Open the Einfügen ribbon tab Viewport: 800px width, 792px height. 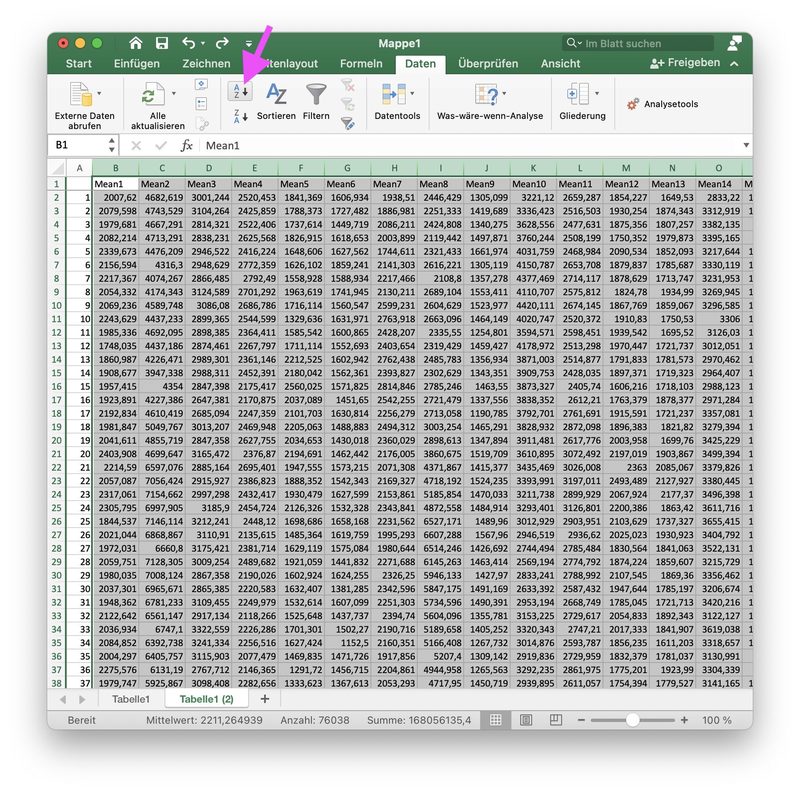(136, 64)
